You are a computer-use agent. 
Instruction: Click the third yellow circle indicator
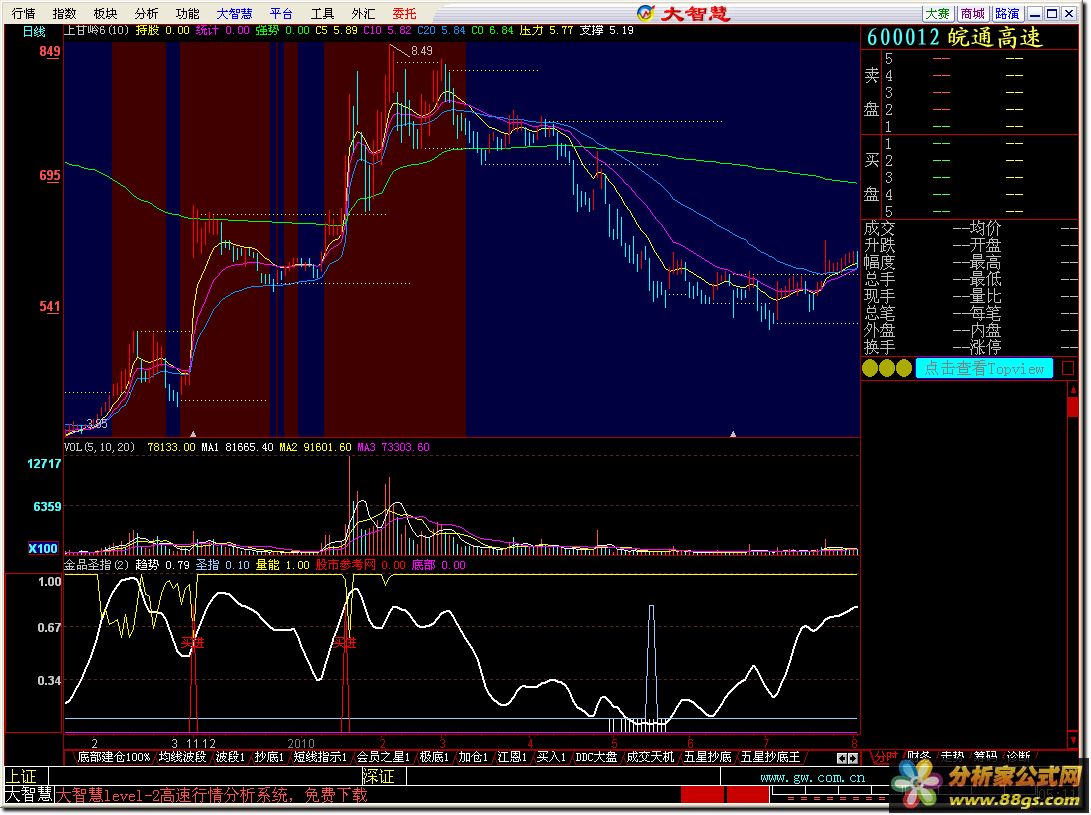click(x=903, y=368)
